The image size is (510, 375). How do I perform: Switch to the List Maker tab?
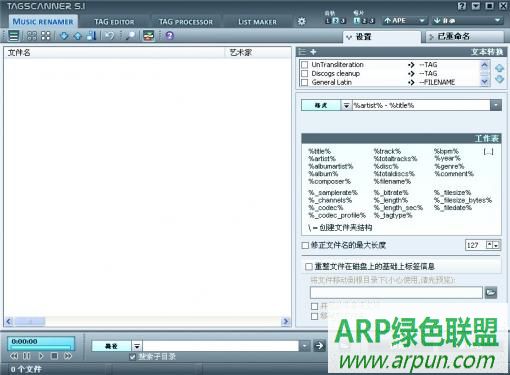[257, 22]
